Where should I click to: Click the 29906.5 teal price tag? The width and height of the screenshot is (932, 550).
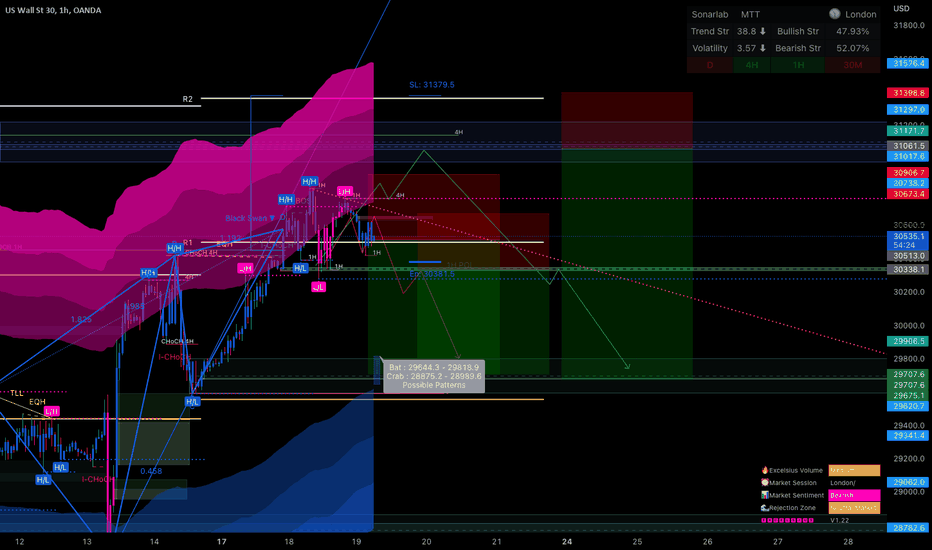pos(908,341)
